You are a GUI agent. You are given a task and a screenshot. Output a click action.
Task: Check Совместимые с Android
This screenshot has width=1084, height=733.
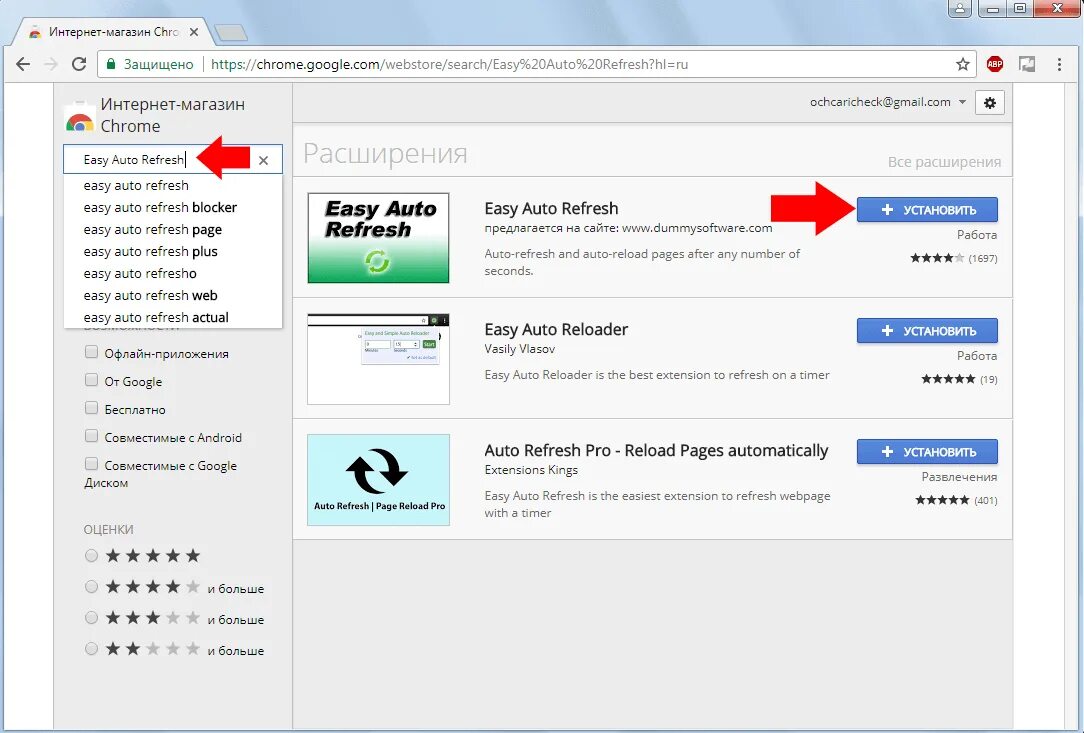coord(91,436)
